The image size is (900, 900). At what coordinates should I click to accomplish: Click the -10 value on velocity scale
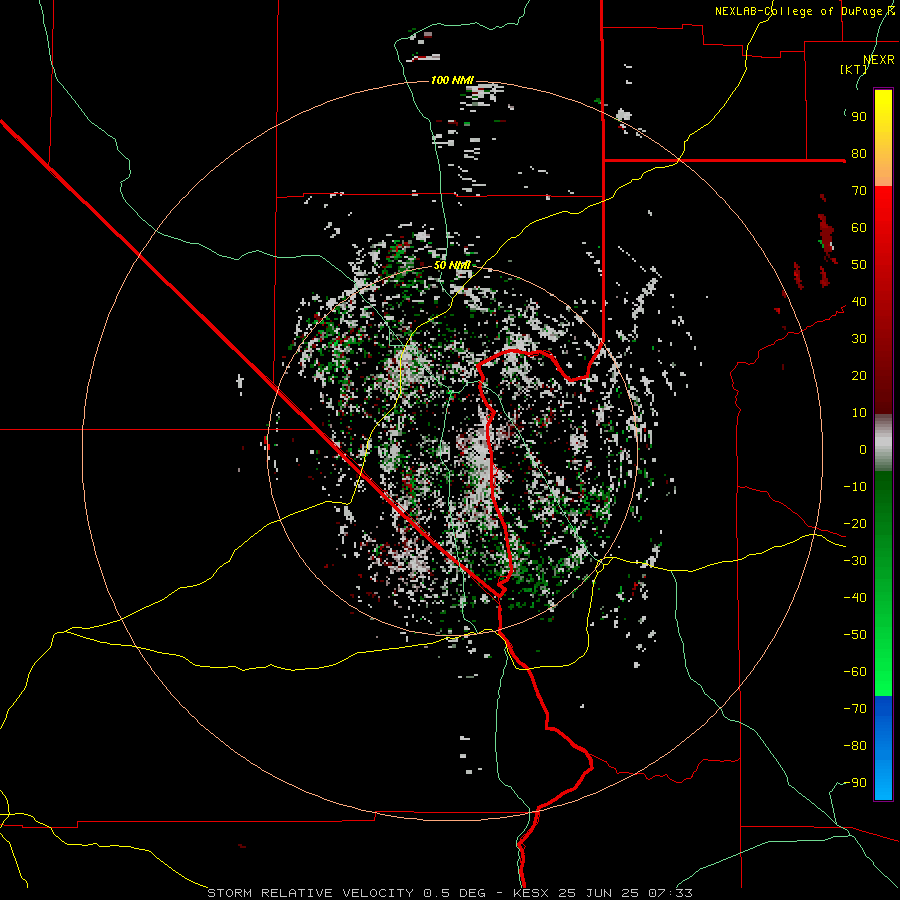855,487
